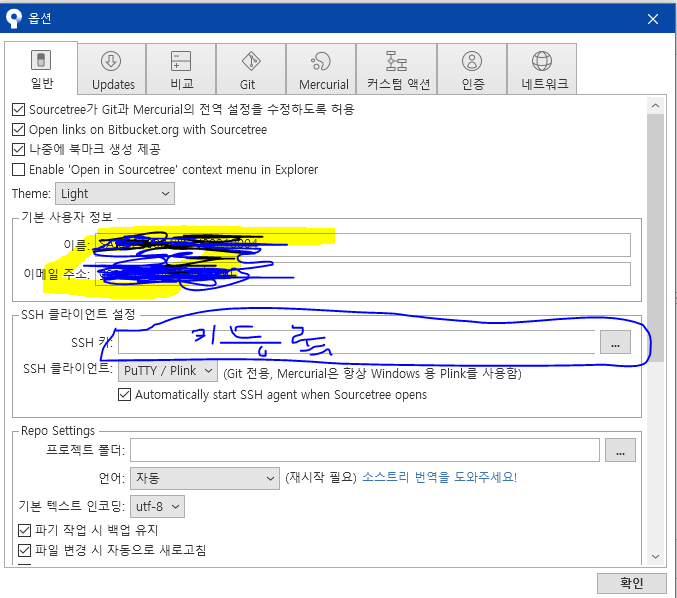Click the 이메일 주소 input field
Image resolution: width=677 pixels, height=598 pixels.
363,274
